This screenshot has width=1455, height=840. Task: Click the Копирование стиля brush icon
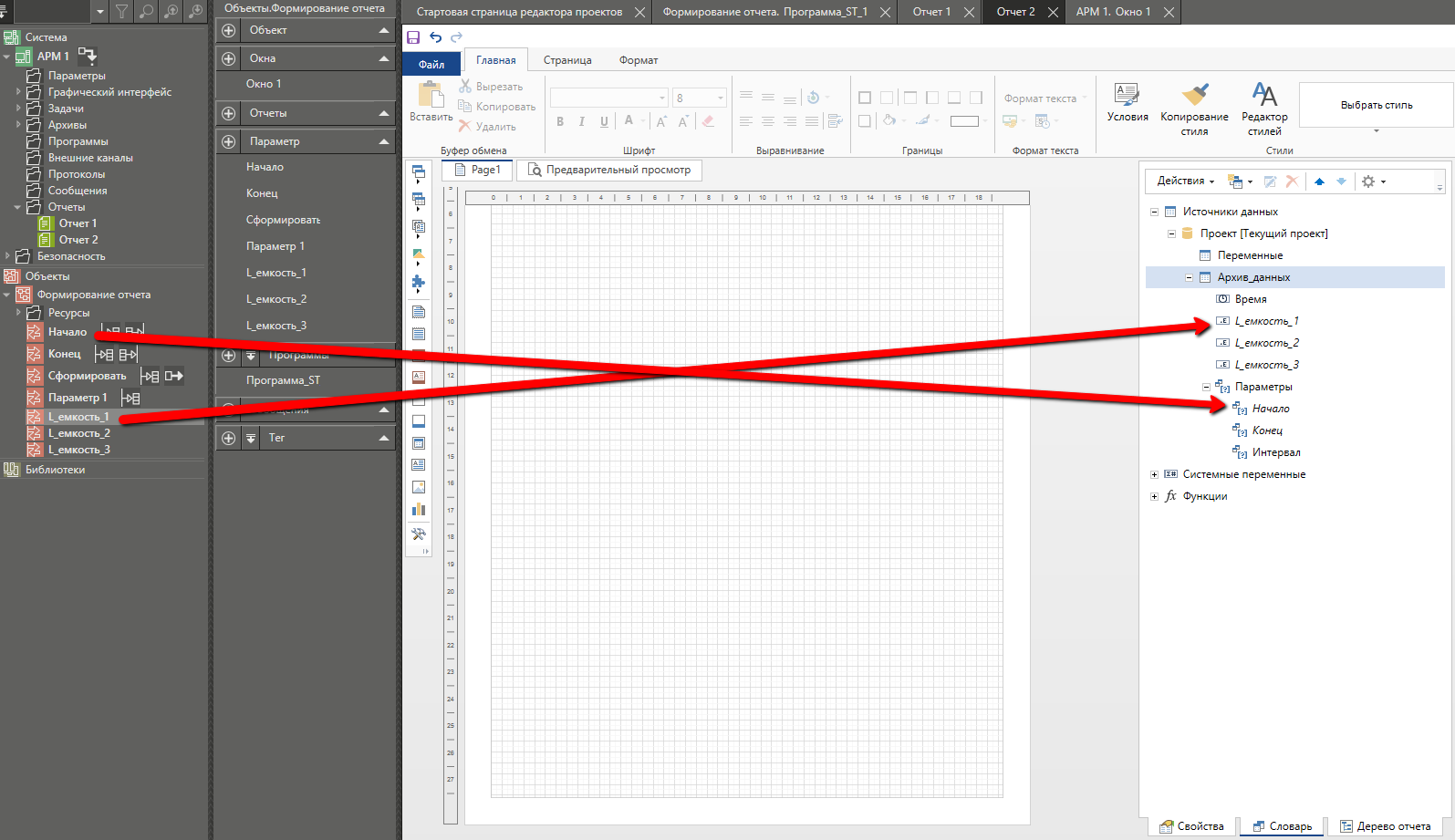pos(1194,95)
